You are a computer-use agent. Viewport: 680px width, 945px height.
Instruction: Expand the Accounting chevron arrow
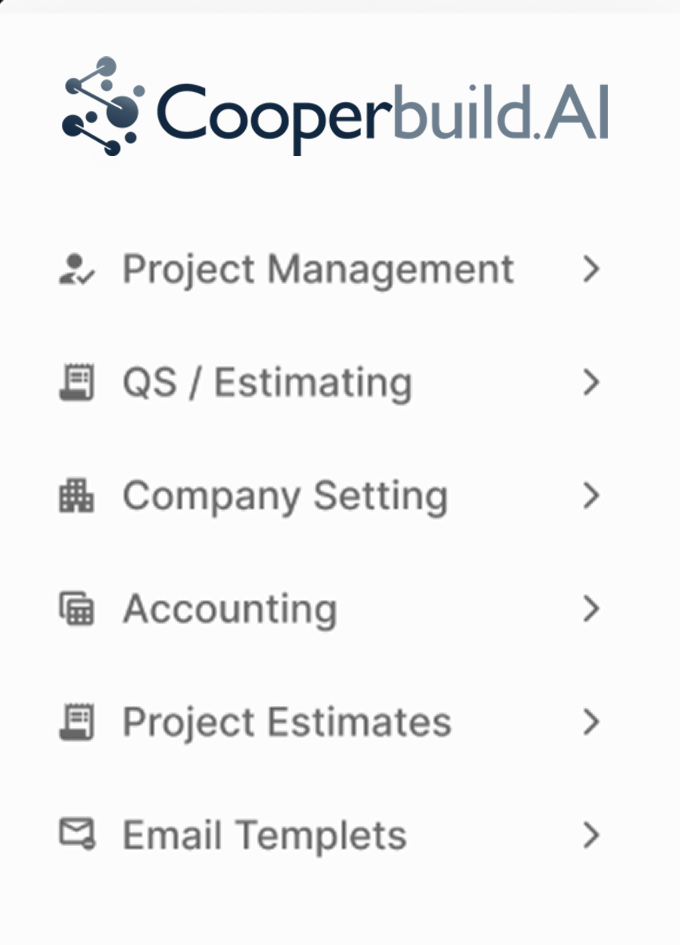[x=592, y=608]
